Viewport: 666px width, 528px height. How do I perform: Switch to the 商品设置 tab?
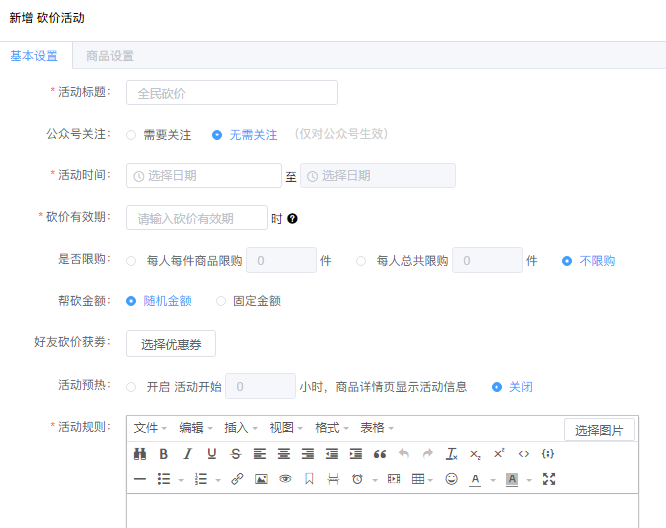coord(110,56)
